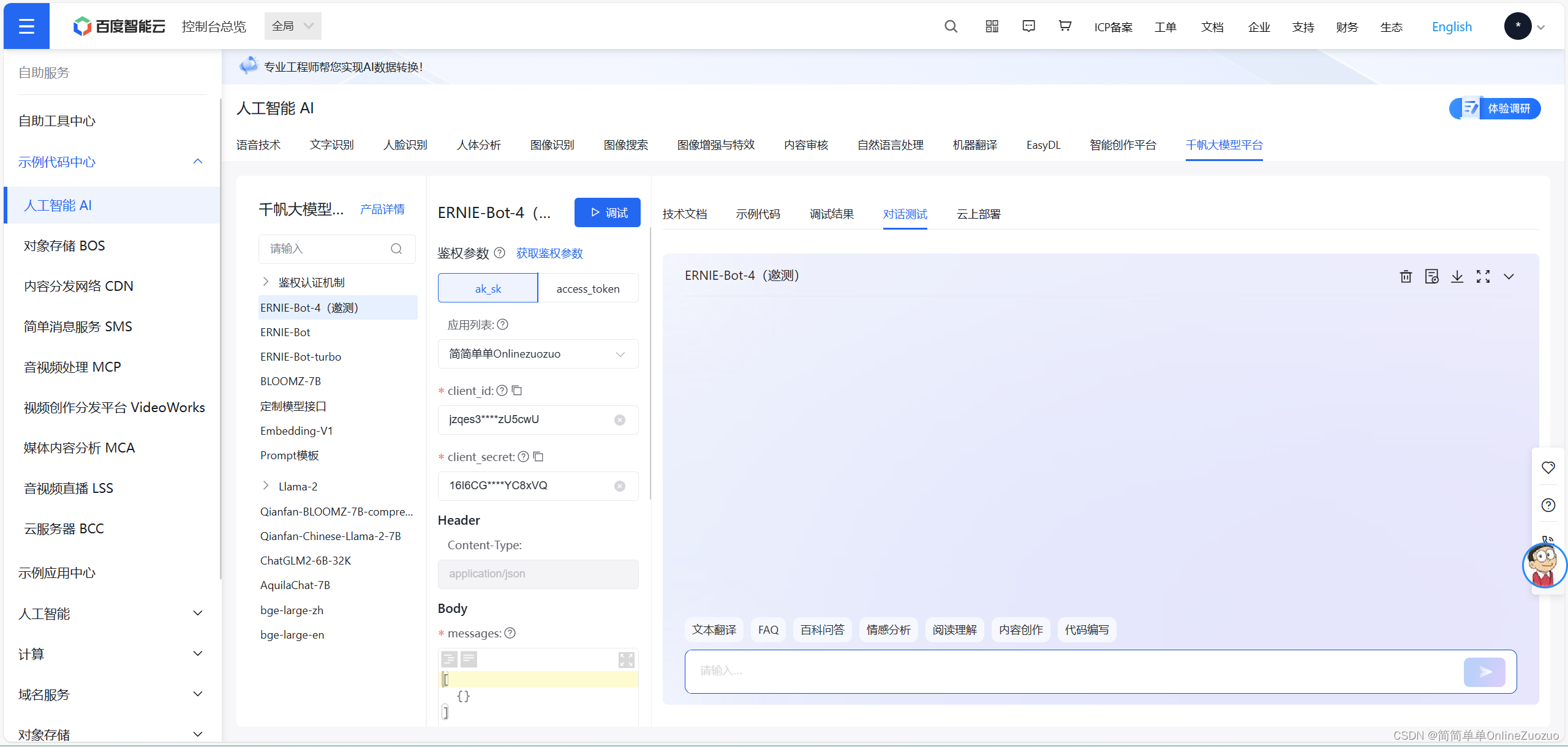This screenshot has height=747, width=1568.
Task: Click the blue 调试 debug button
Action: pos(608,212)
